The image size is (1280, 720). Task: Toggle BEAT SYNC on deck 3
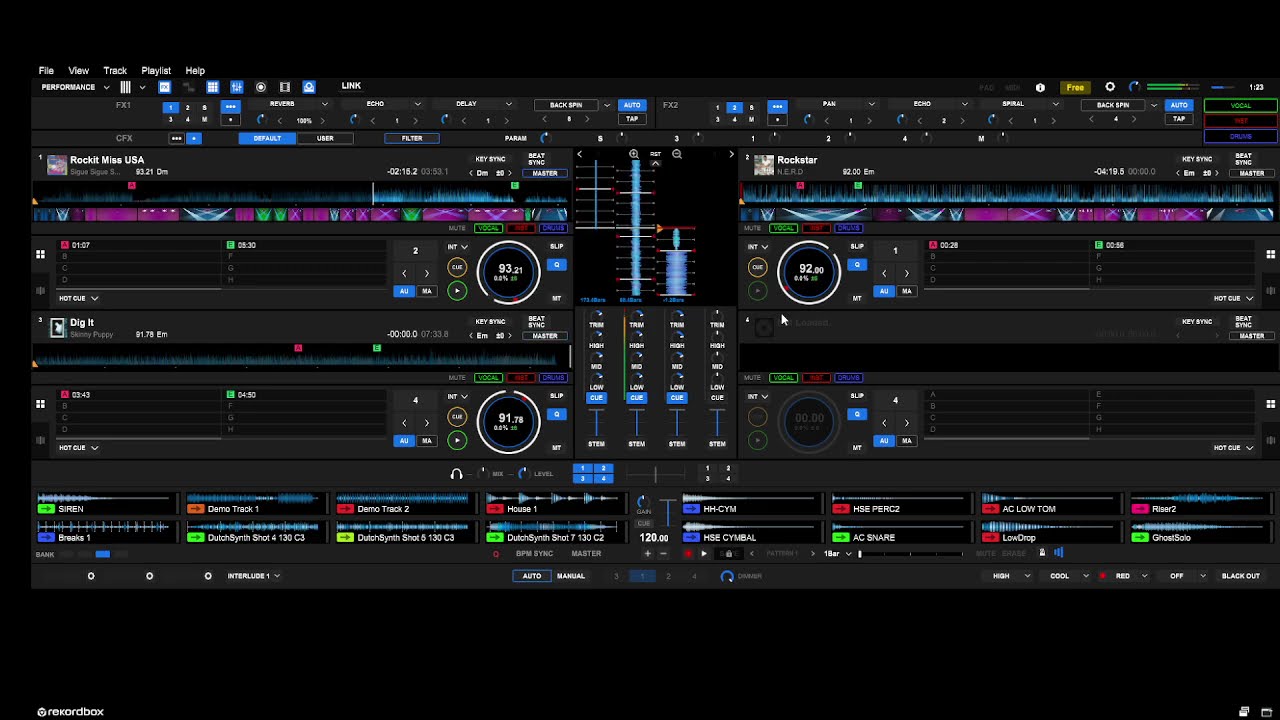point(537,322)
